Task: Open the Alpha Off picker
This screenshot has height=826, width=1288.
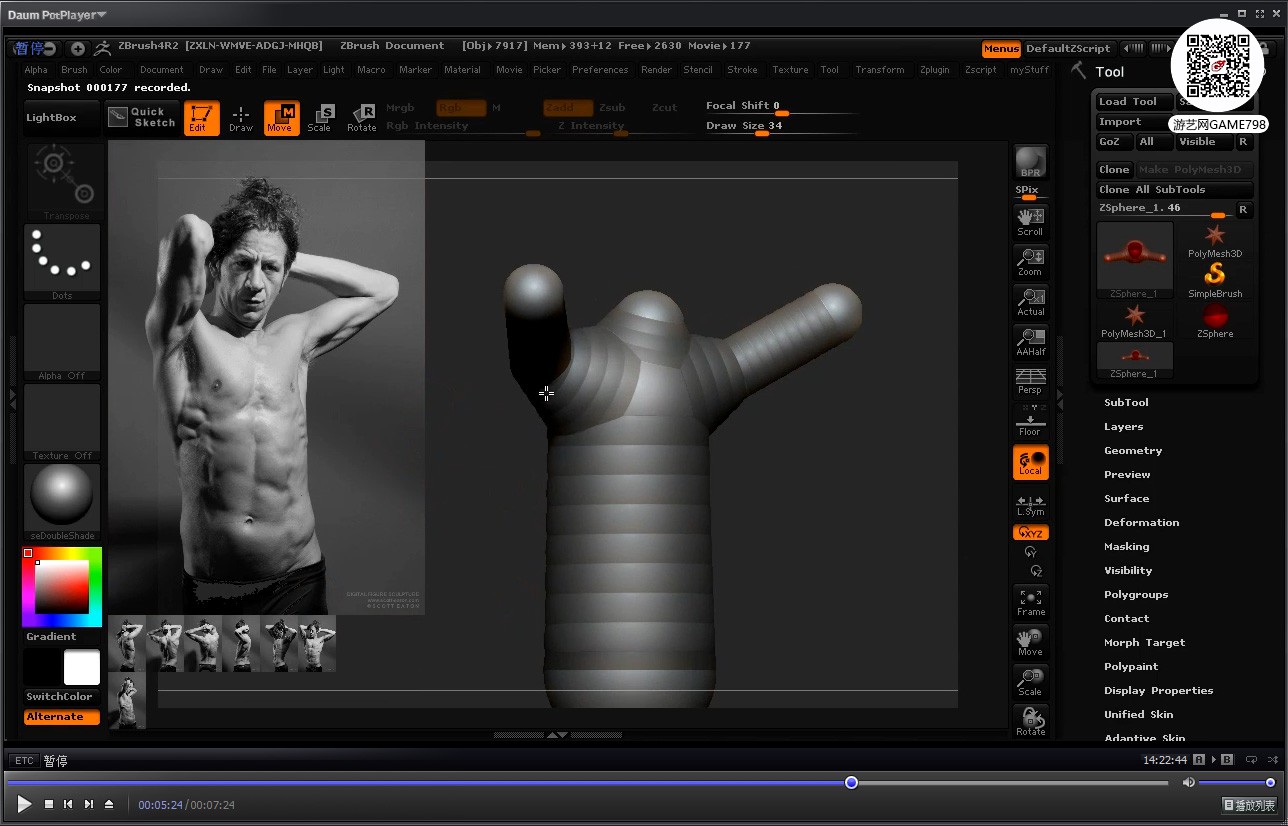Action: click(62, 342)
